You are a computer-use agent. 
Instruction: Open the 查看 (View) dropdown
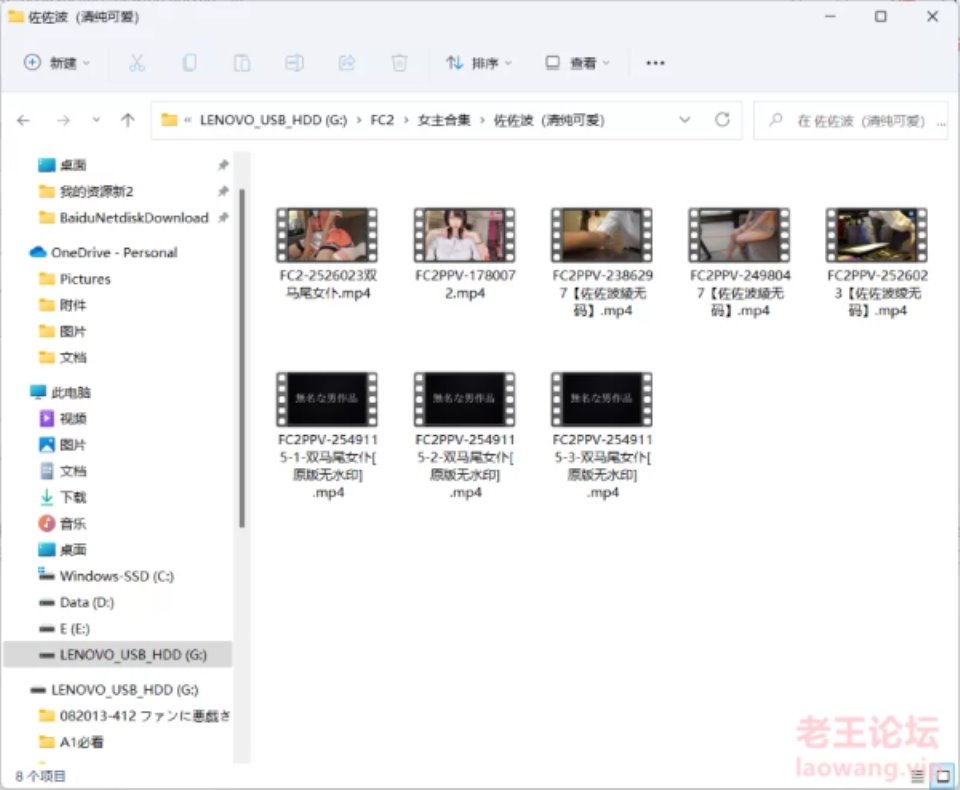pyautogui.click(x=577, y=62)
